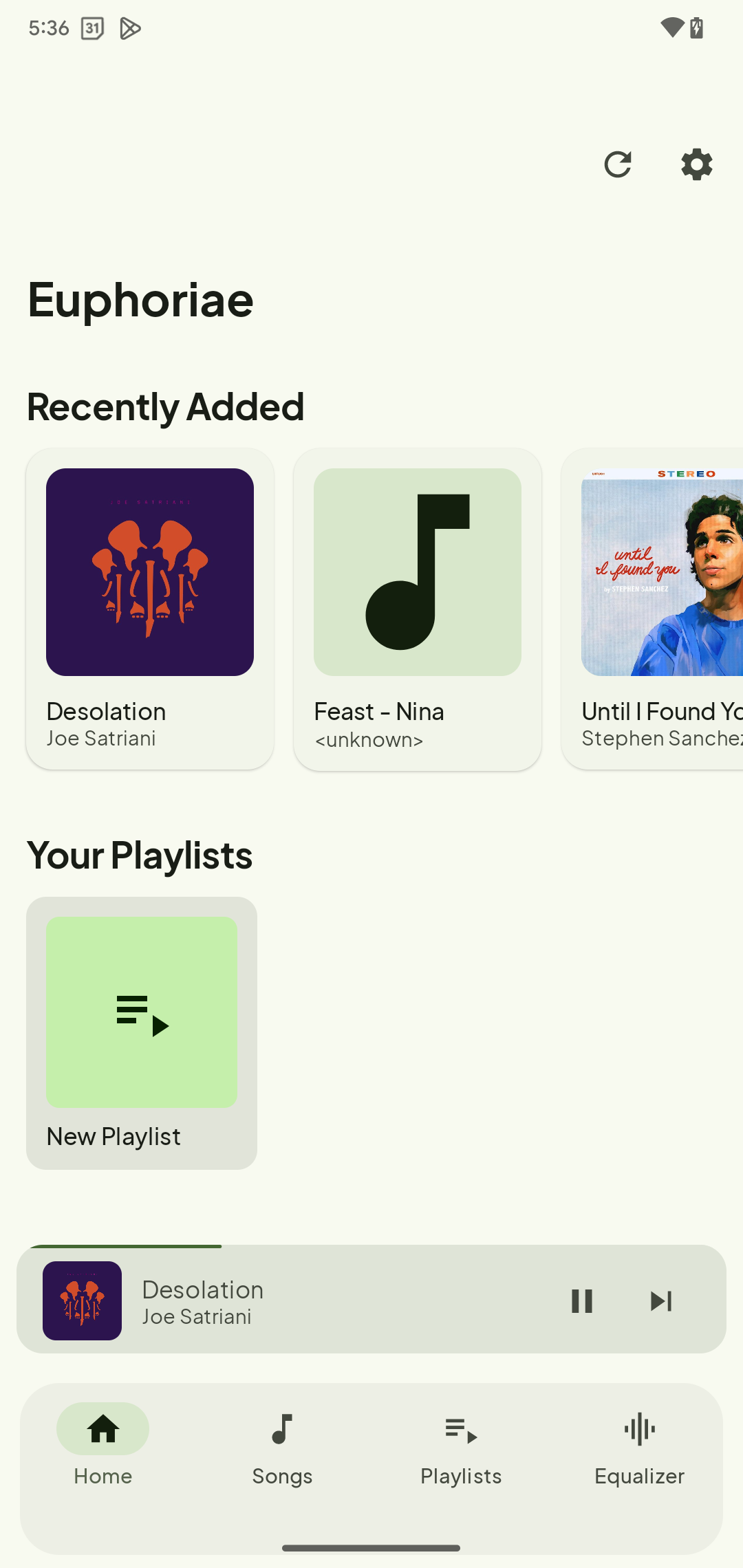Screen dimensions: 743x1568
Task: Select the Home tab
Action: point(103,1445)
